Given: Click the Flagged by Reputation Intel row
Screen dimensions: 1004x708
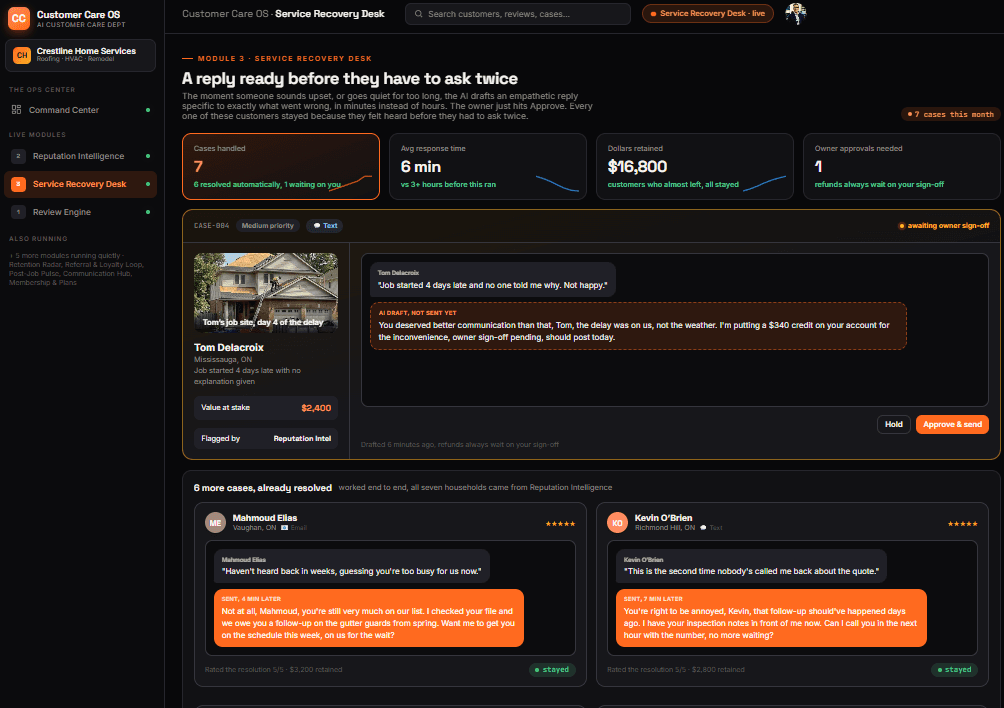Looking at the screenshot, I should click(266, 438).
